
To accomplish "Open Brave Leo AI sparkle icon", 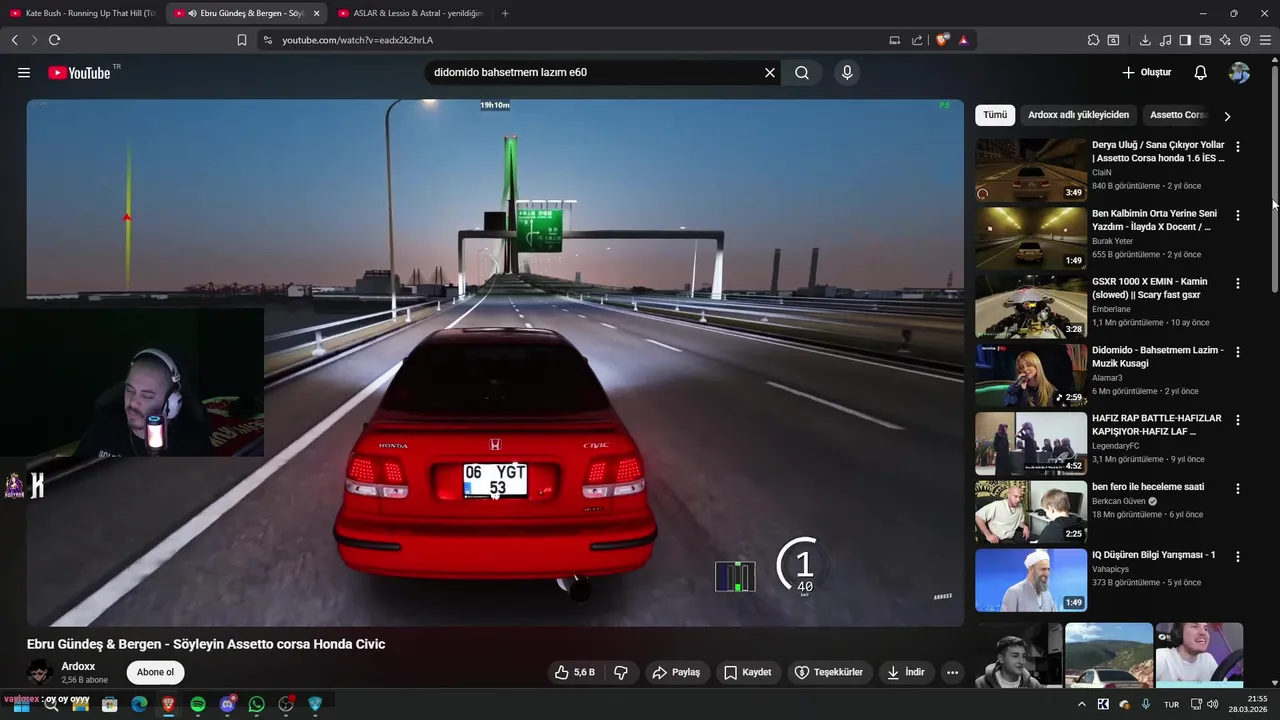I will coord(1225,40).
